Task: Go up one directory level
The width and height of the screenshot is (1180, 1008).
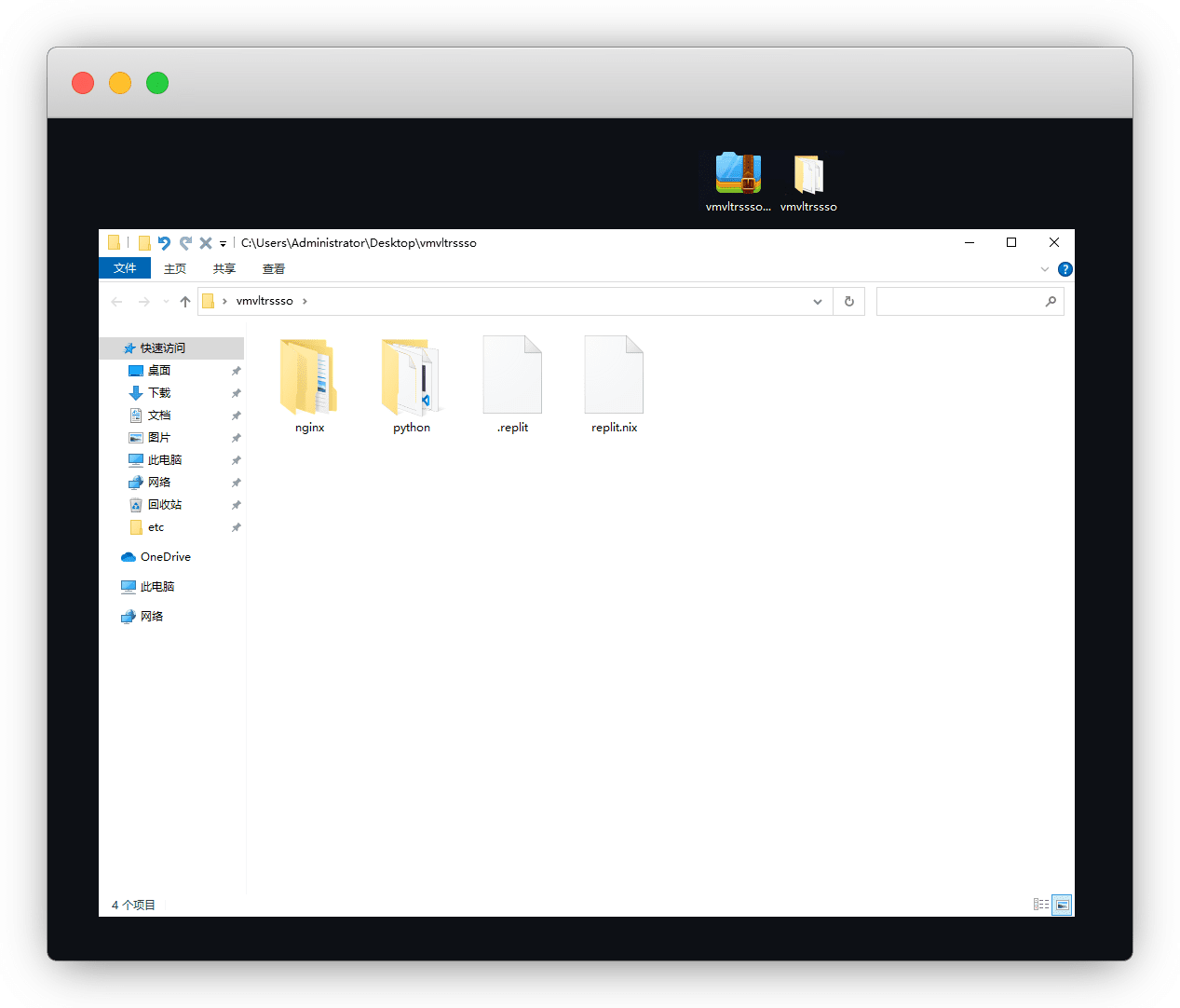Action: tap(185, 302)
